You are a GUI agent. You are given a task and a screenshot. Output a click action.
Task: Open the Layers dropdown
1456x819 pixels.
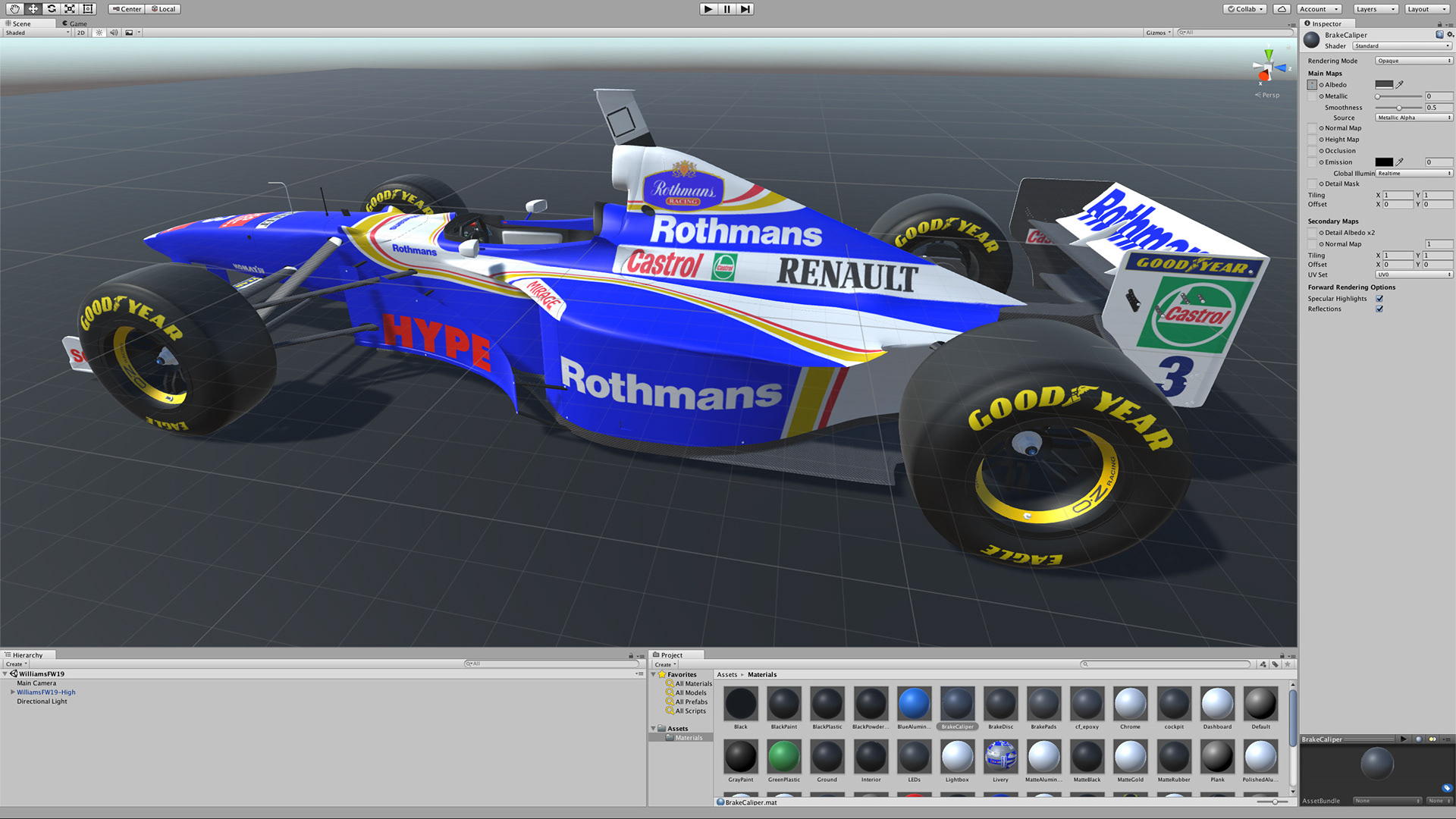pyautogui.click(x=1376, y=9)
